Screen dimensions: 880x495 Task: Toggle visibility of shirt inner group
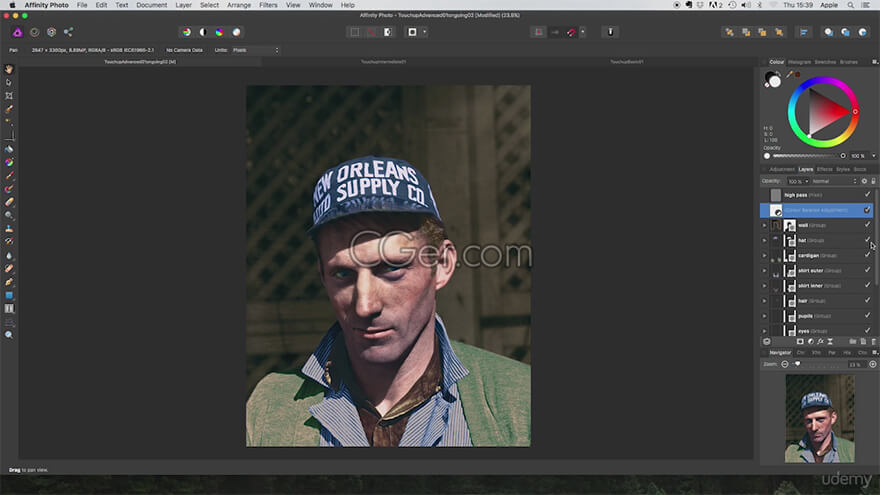coord(867,286)
